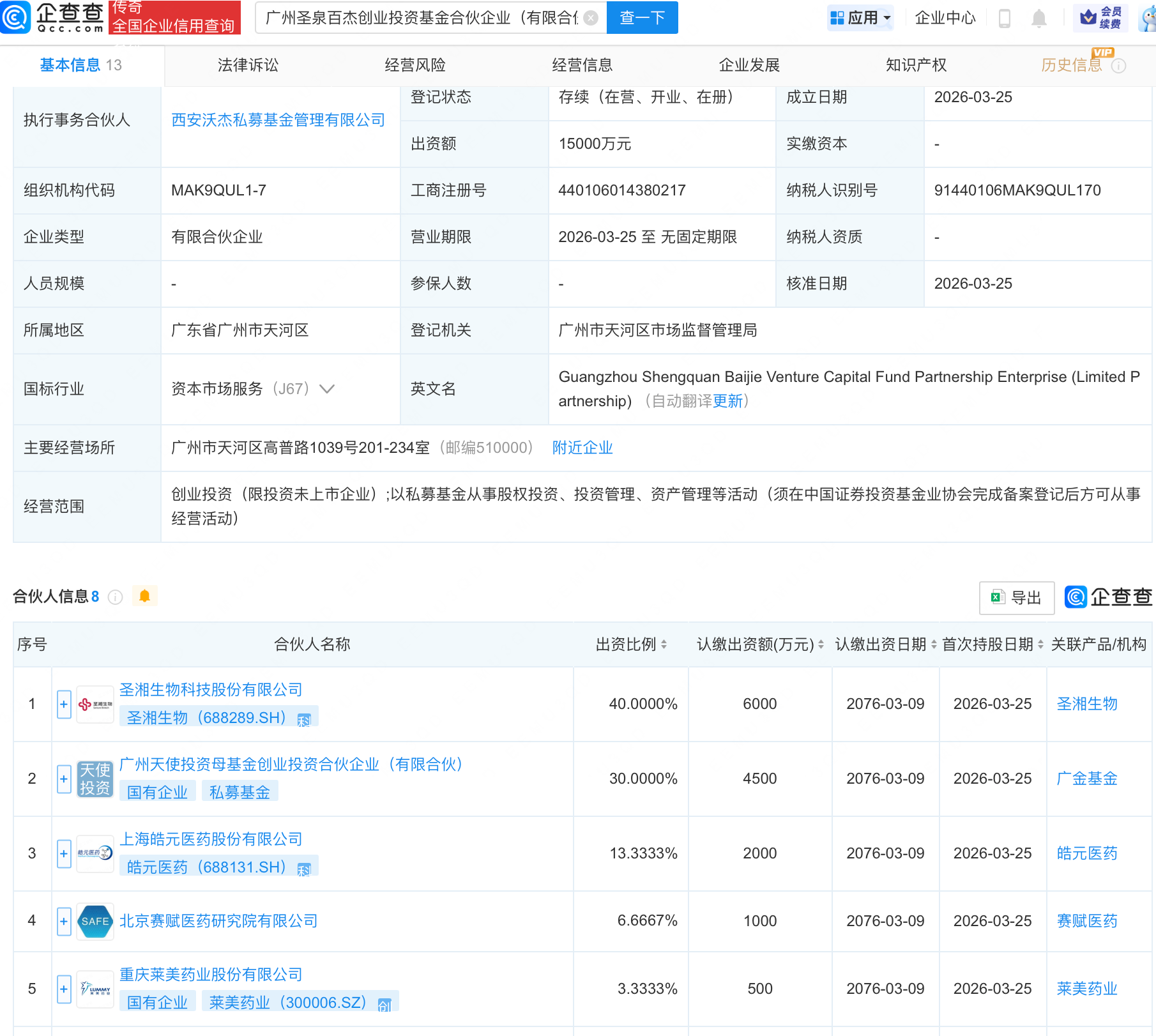Click the info icon beside 历史信息
Screen dimensions: 1156x1036
tap(1119, 66)
